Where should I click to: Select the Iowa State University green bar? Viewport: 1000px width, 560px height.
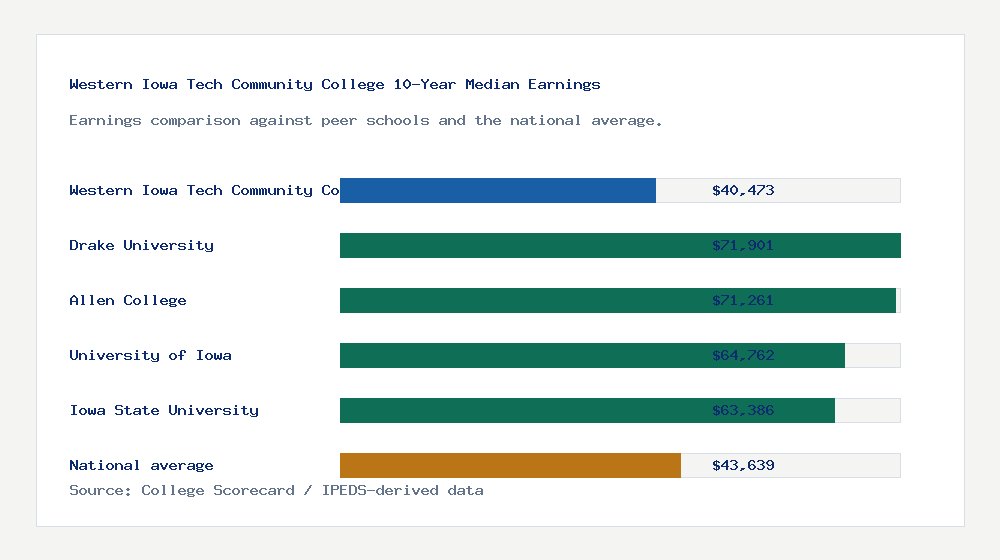tap(587, 410)
